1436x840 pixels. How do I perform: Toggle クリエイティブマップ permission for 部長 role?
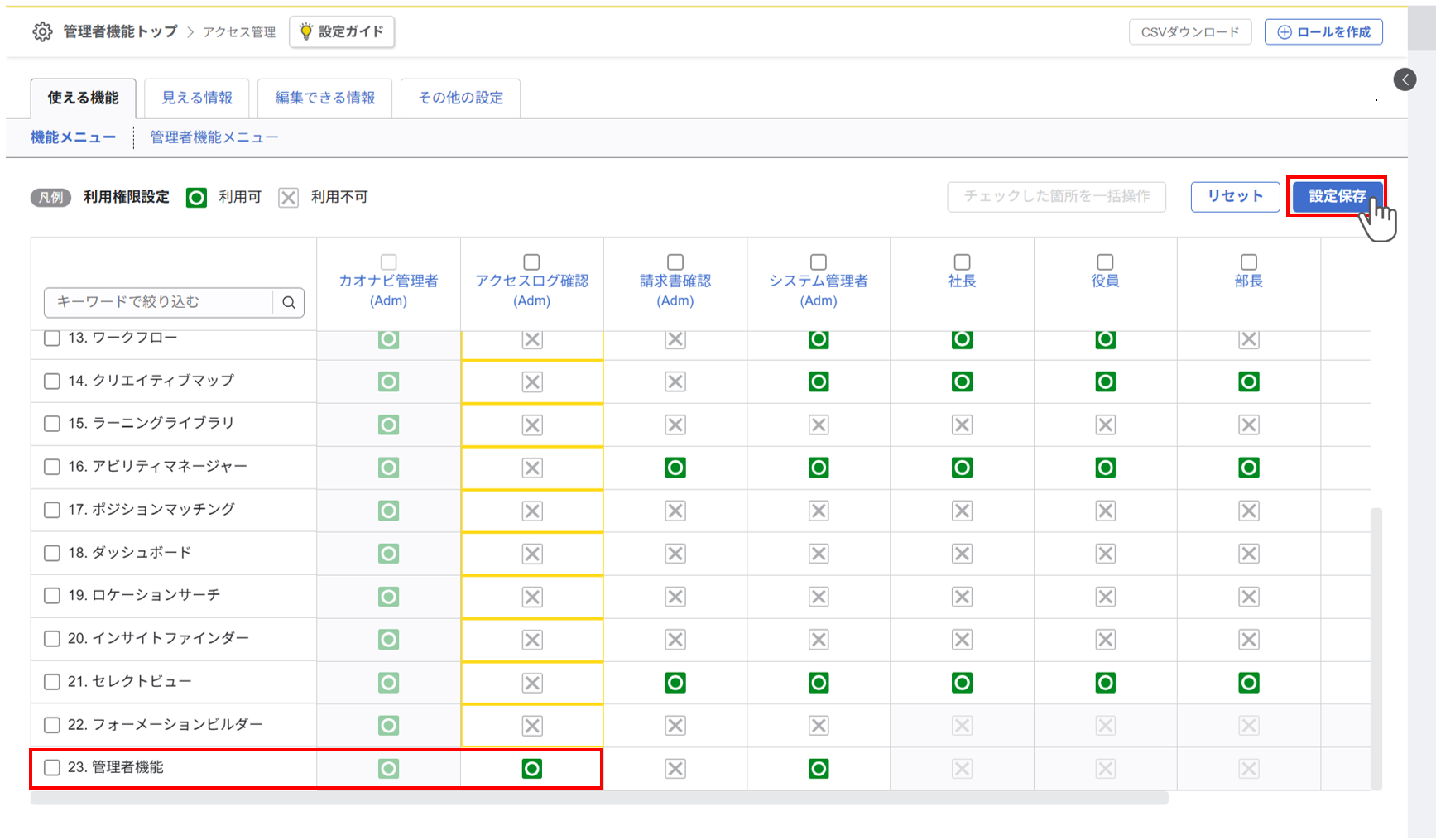click(1248, 382)
